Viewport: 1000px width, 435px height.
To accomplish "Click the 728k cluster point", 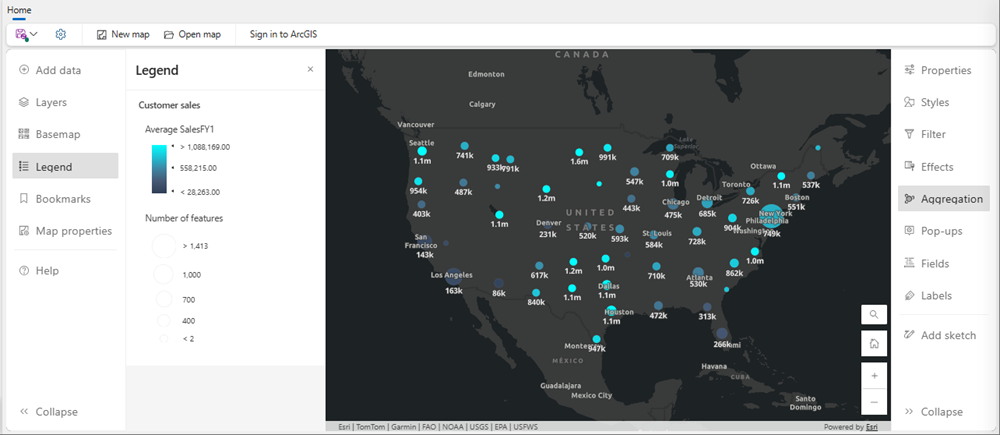I will point(697,232).
